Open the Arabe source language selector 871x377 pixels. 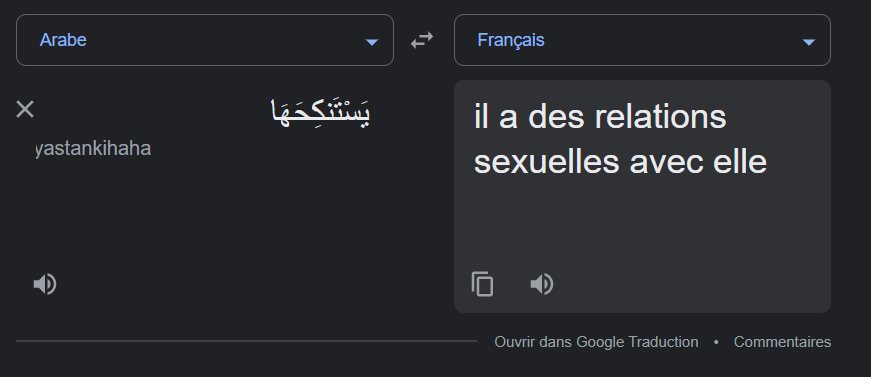[205, 40]
